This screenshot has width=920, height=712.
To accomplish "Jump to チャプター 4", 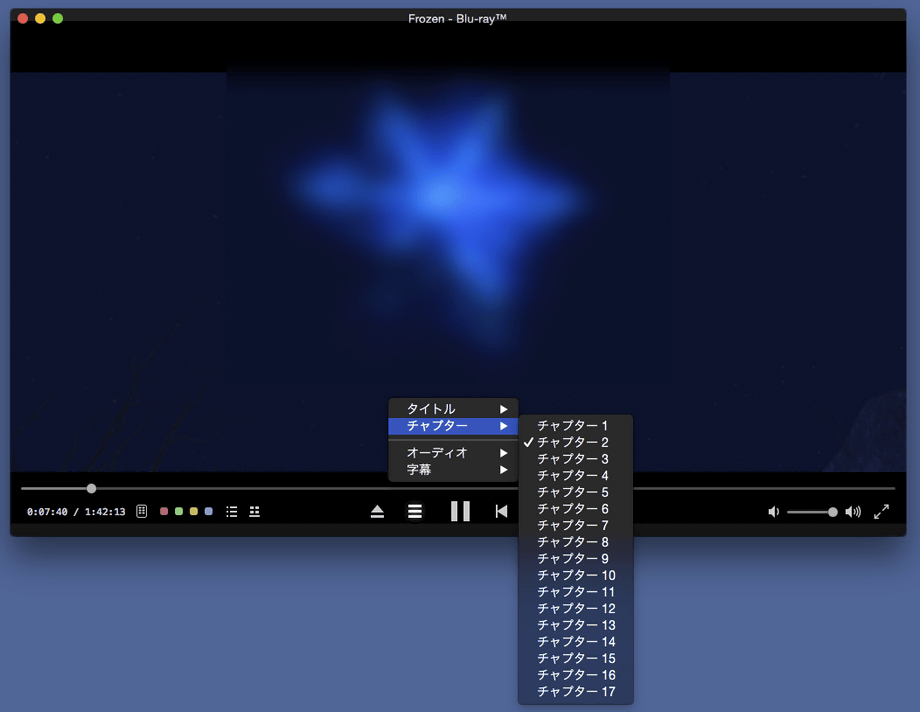I will (576, 475).
